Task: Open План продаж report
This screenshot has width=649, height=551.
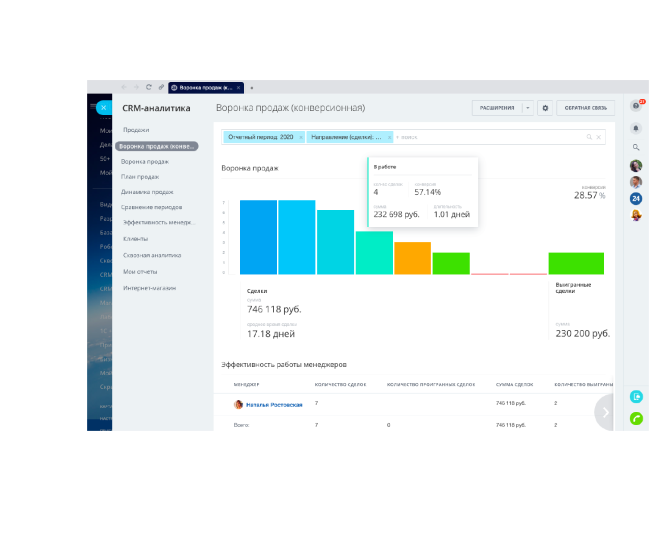Action: (x=140, y=177)
